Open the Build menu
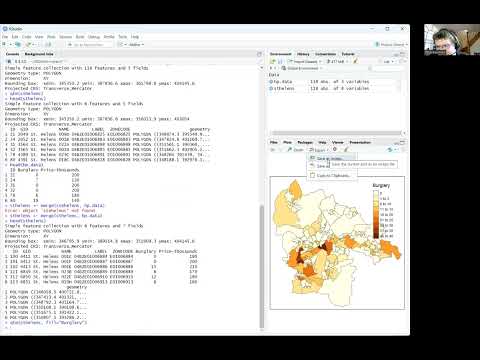480x360 pixels. tap(80, 37)
